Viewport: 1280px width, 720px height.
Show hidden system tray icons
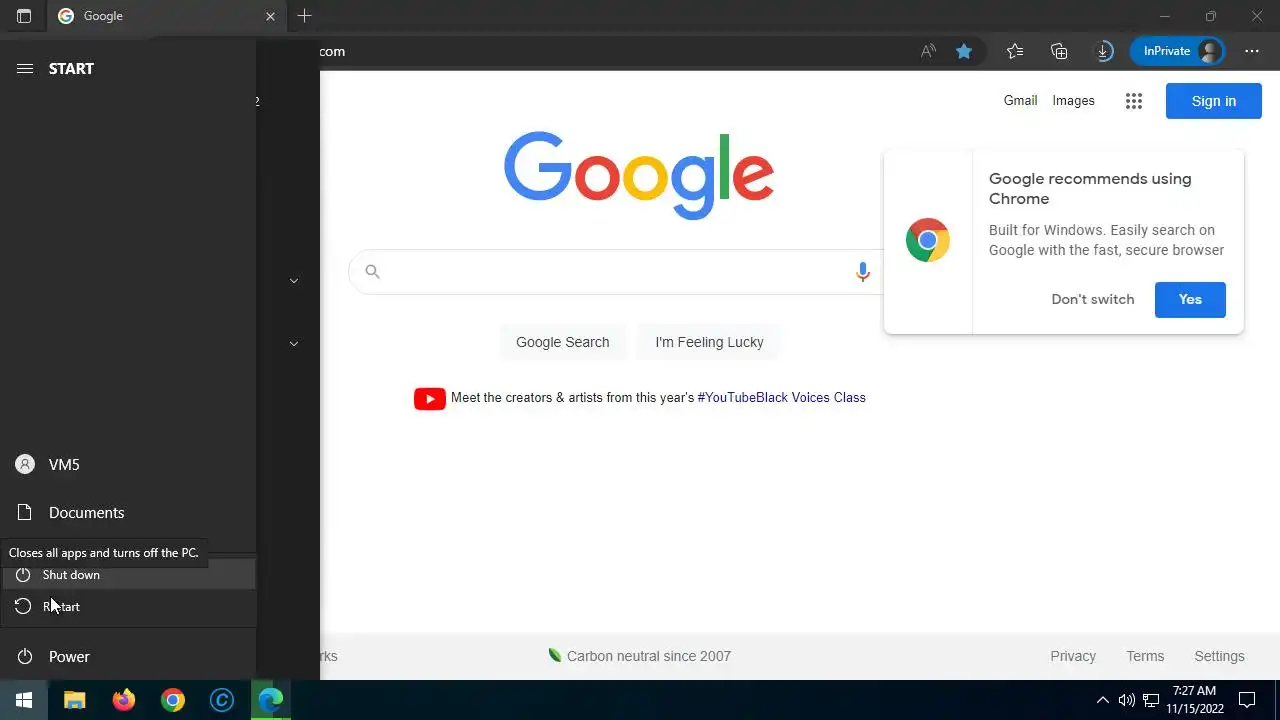[1103, 700]
